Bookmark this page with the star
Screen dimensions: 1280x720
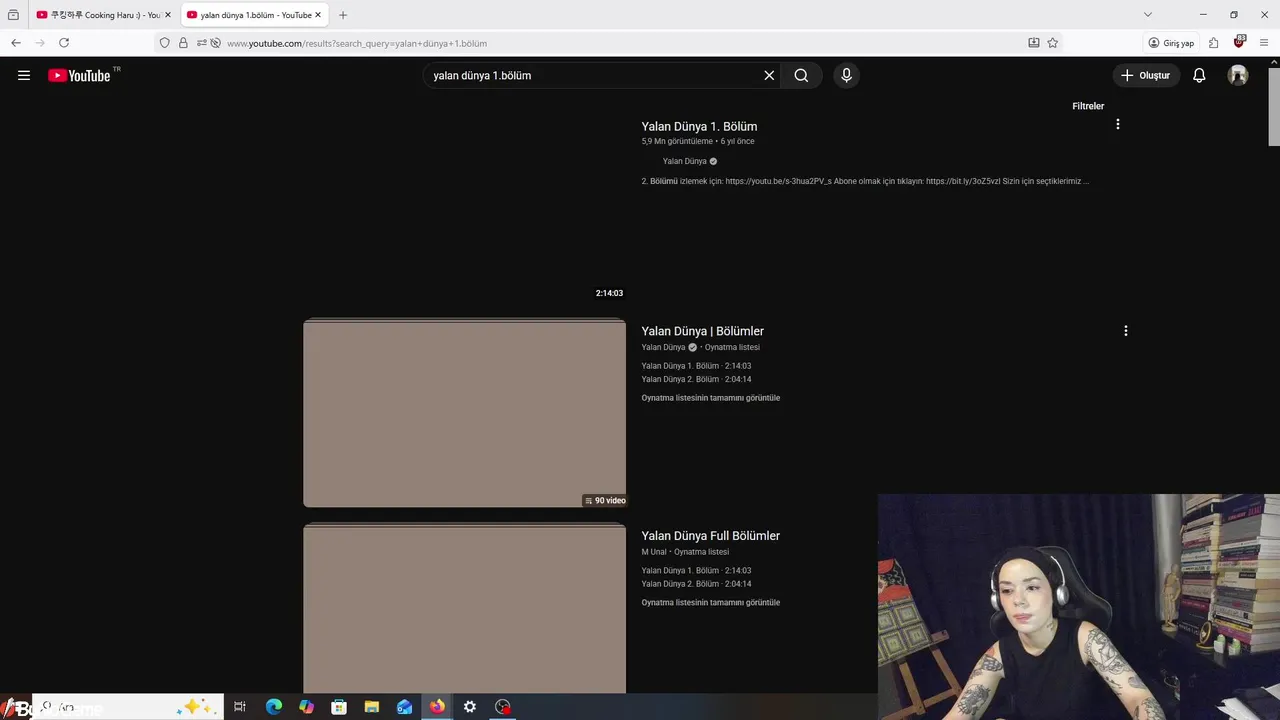(1053, 43)
